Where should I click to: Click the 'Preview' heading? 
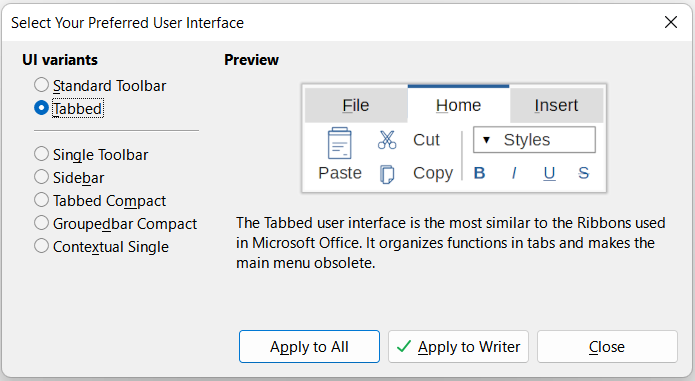click(x=251, y=60)
